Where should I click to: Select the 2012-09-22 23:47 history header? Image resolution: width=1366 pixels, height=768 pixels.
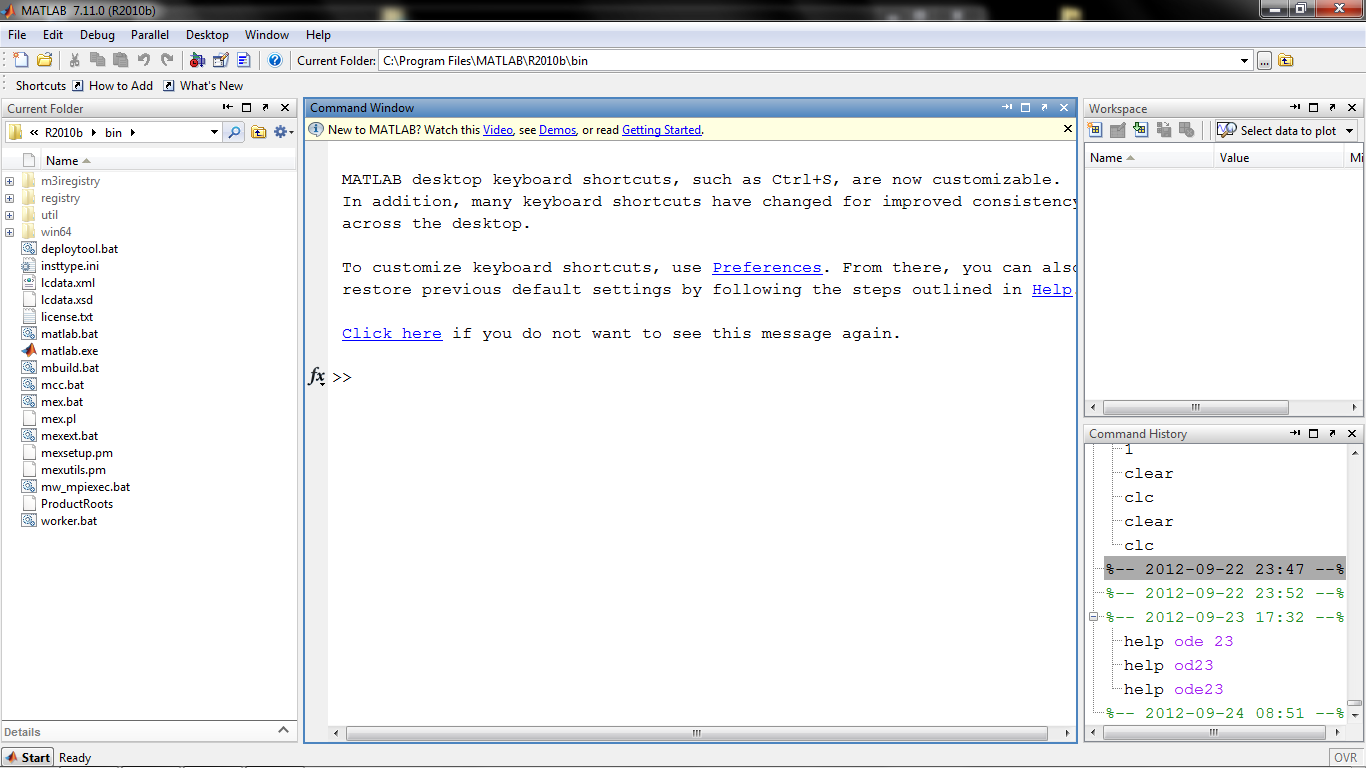pyautogui.click(x=1224, y=569)
